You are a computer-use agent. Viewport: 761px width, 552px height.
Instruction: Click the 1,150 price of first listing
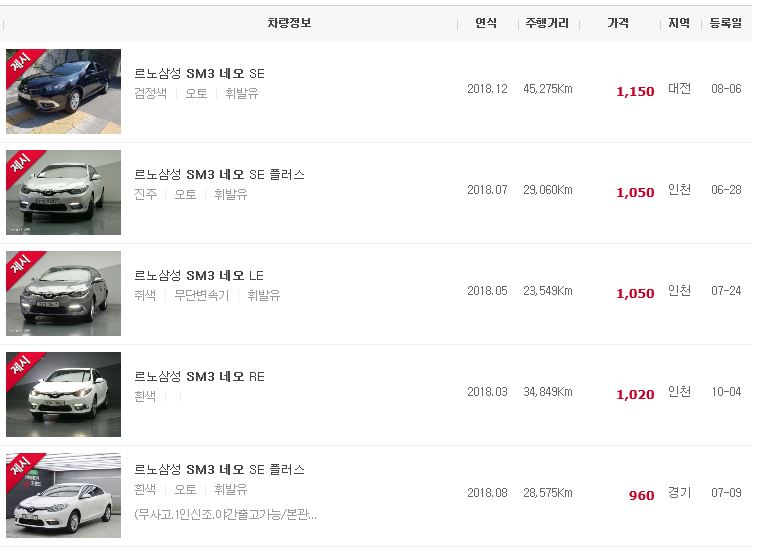click(635, 91)
